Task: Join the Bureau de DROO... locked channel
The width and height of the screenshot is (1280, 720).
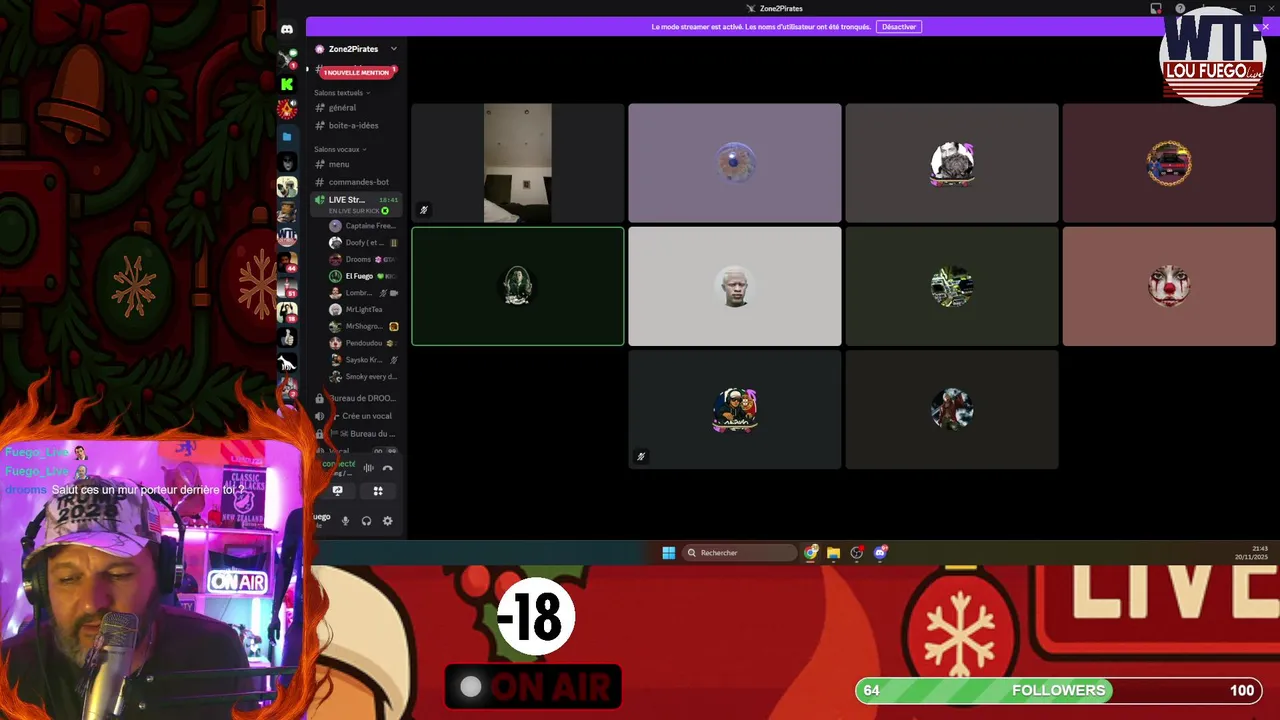Action: coord(356,398)
